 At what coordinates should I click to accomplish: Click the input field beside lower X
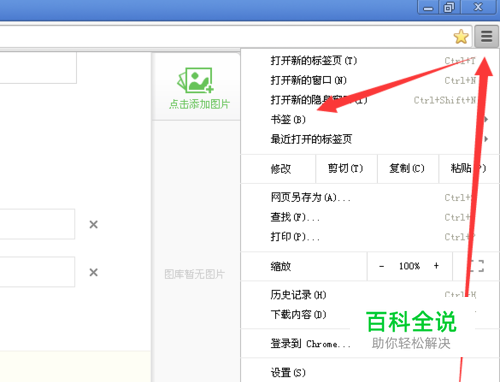(37, 272)
